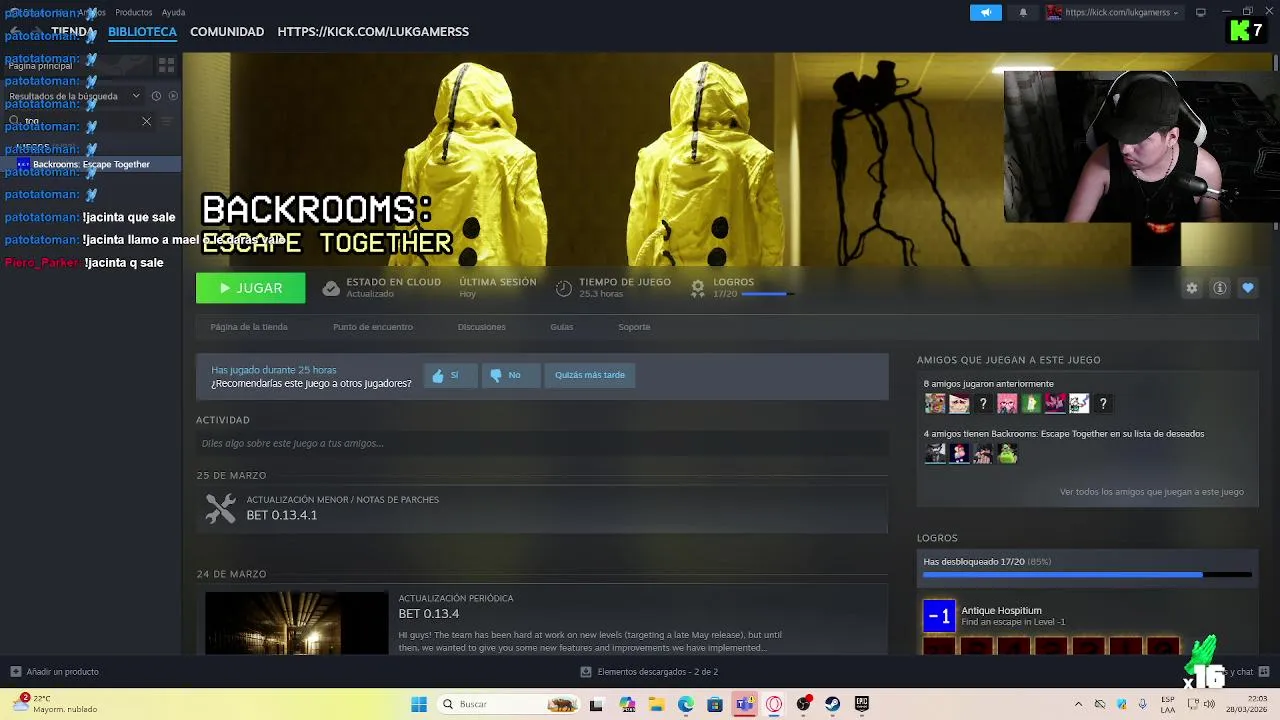The image size is (1280, 720).
Task: Open Microsoft Edge from the taskbar
Action: tap(686, 704)
